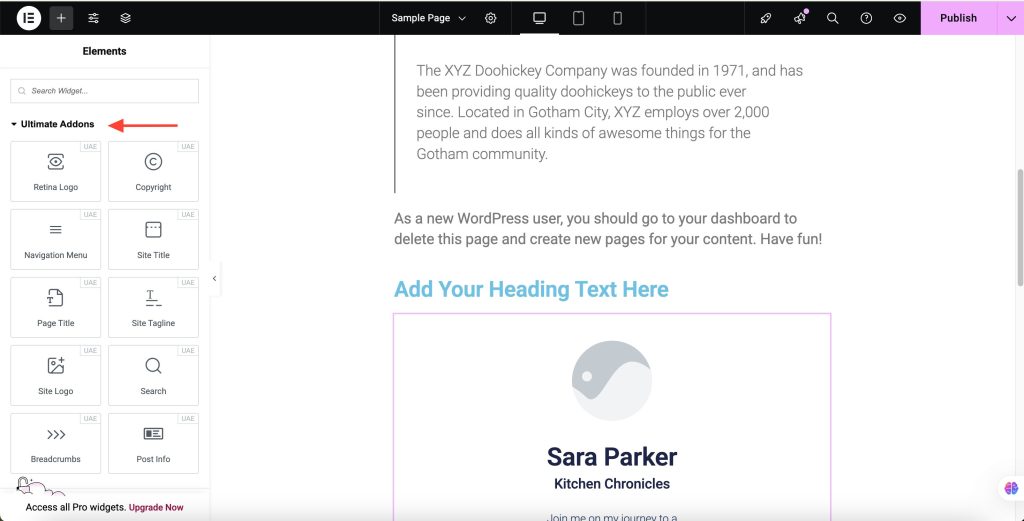Select the Page Title widget

pyautogui.click(x=56, y=308)
